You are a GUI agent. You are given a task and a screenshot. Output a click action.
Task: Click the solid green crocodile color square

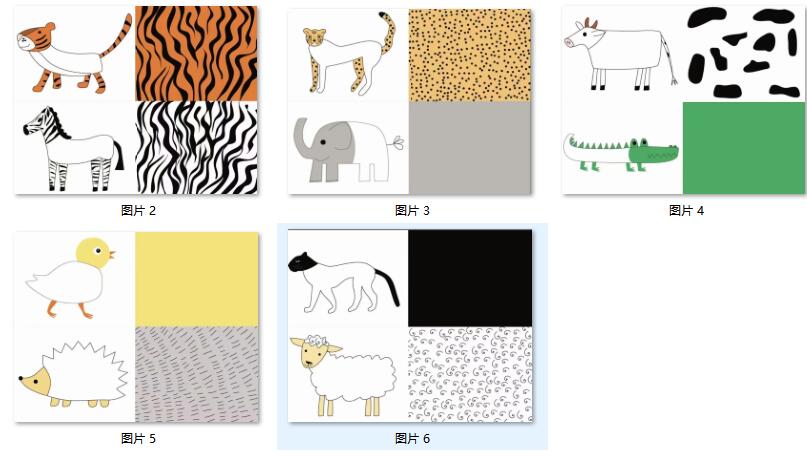pyautogui.click(x=744, y=148)
